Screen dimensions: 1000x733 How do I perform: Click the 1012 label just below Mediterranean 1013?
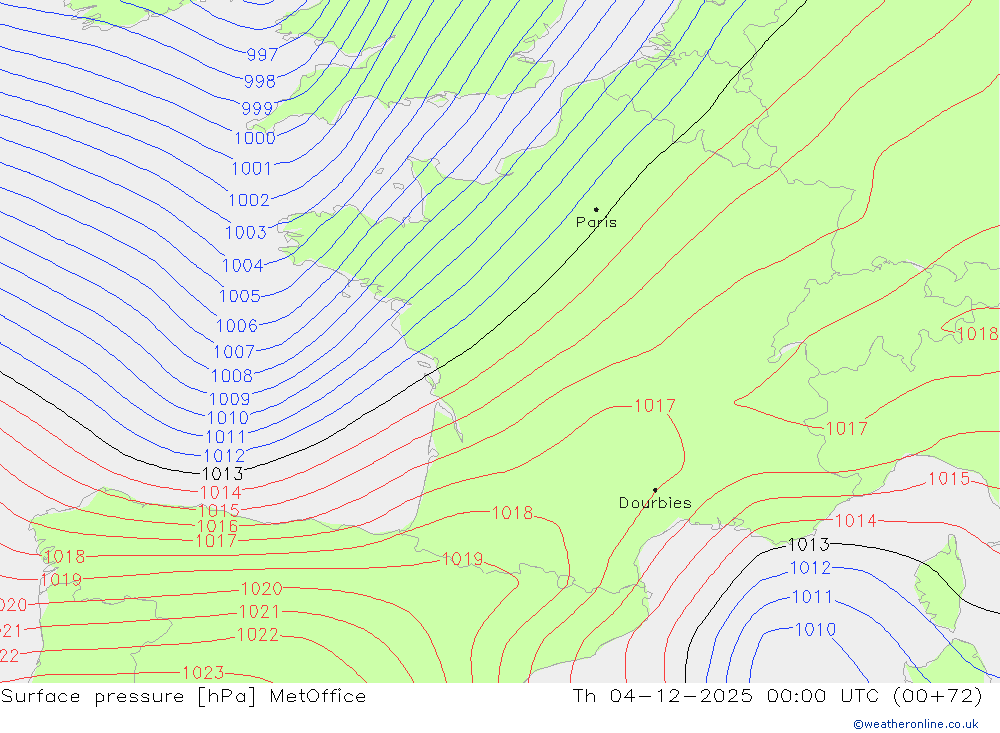pyautogui.click(x=811, y=568)
